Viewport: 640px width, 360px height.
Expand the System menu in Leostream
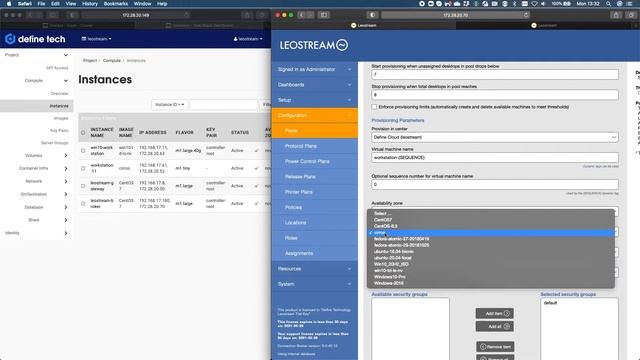(x=314, y=284)
